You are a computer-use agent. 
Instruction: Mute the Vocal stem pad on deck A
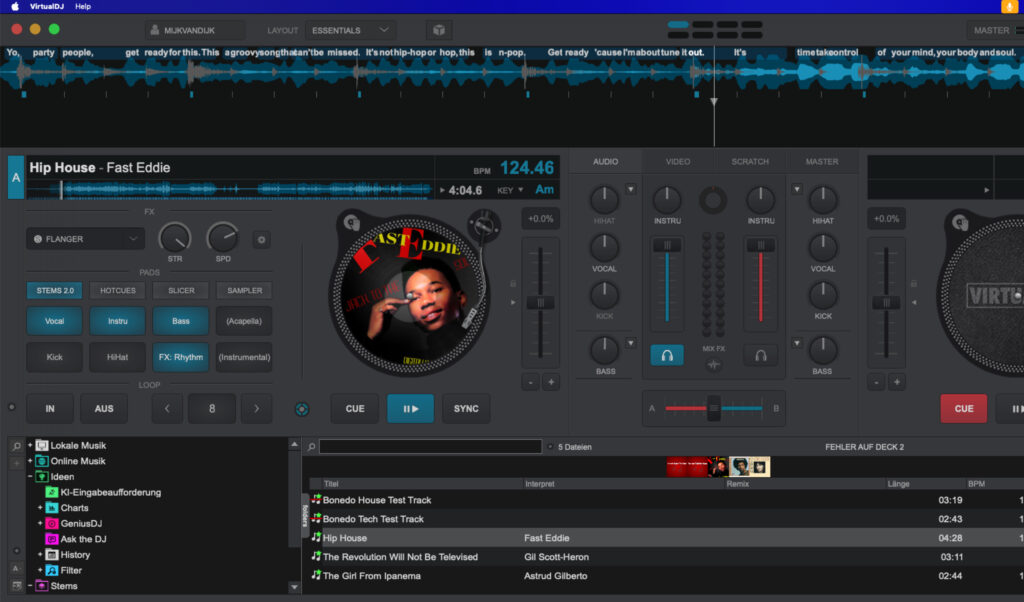pos(54,321)
